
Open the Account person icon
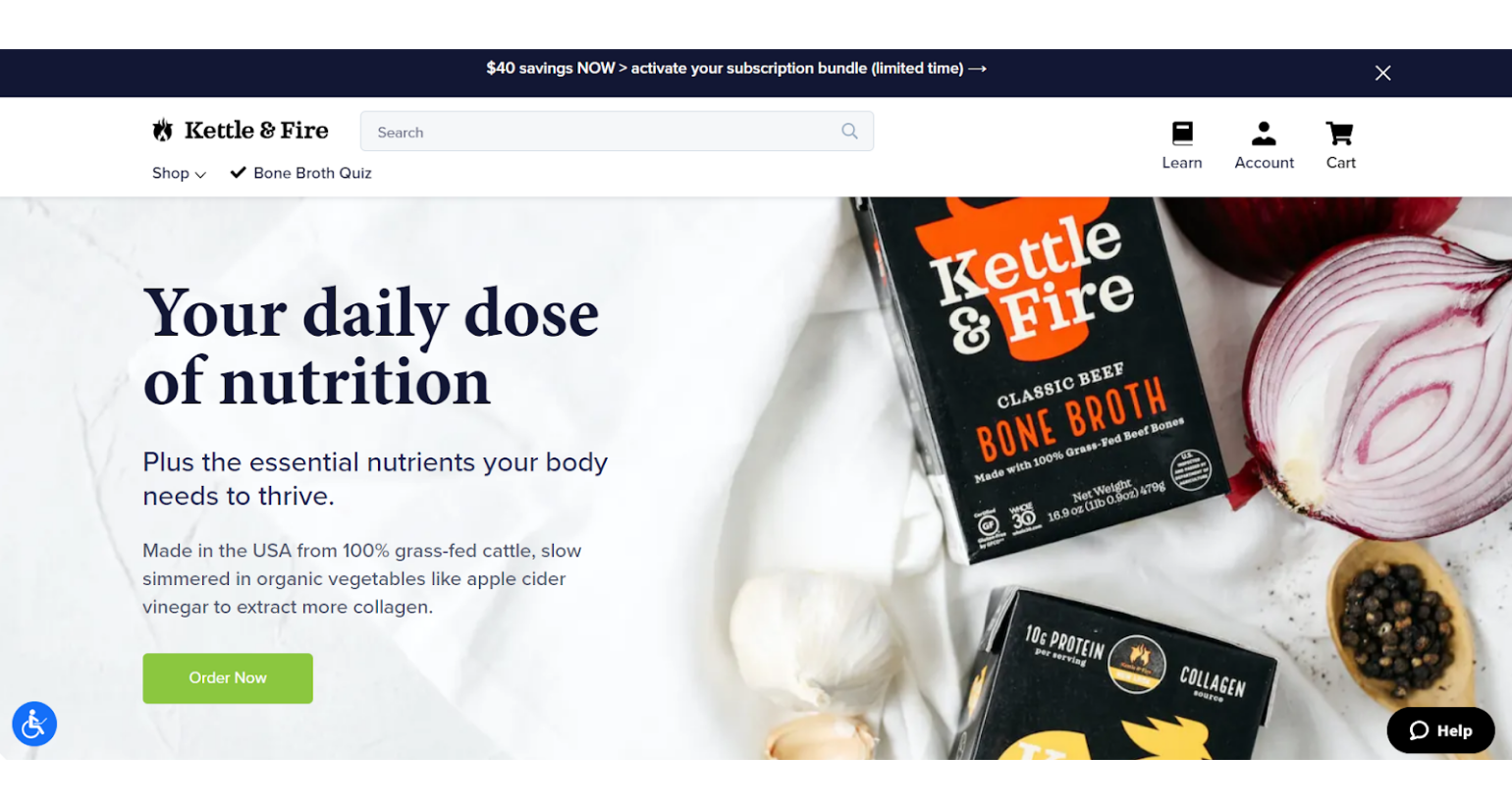[x=1264, y=133]
